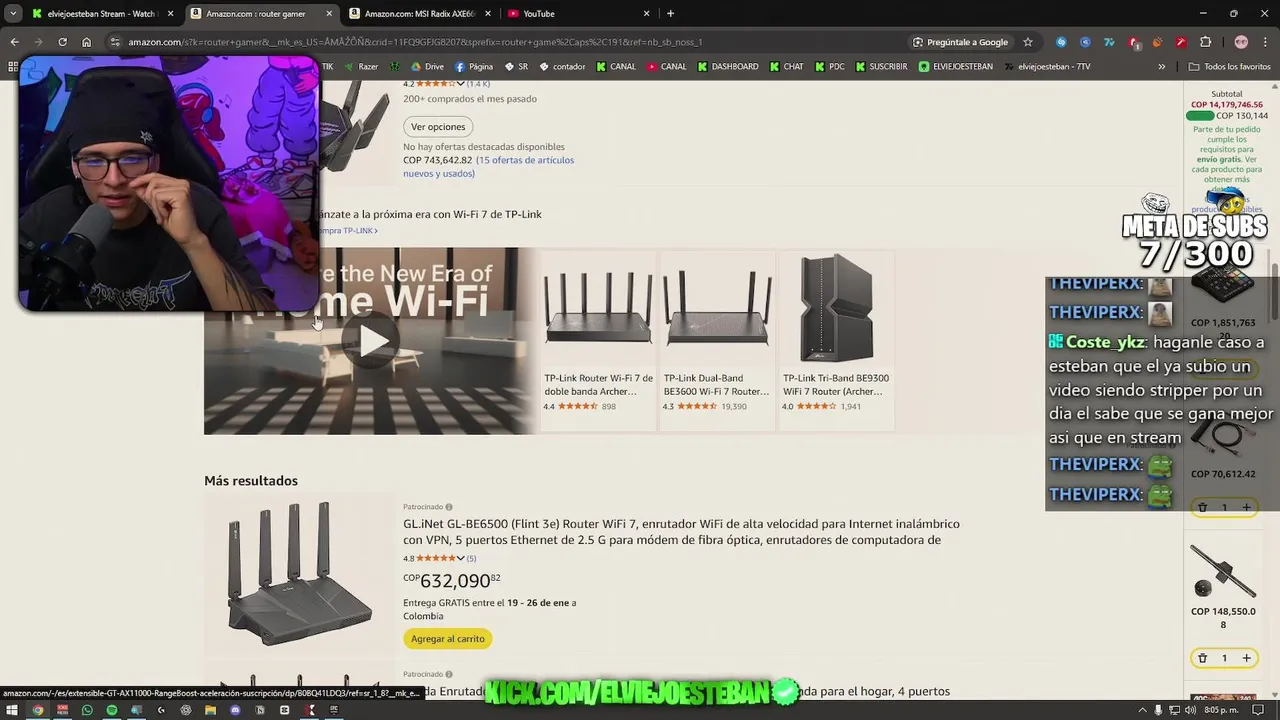Viewport: 1280px width, 720px height.
Task: Open the Windows Start menu
Action: pyautogui.click(x=12, y=710)
